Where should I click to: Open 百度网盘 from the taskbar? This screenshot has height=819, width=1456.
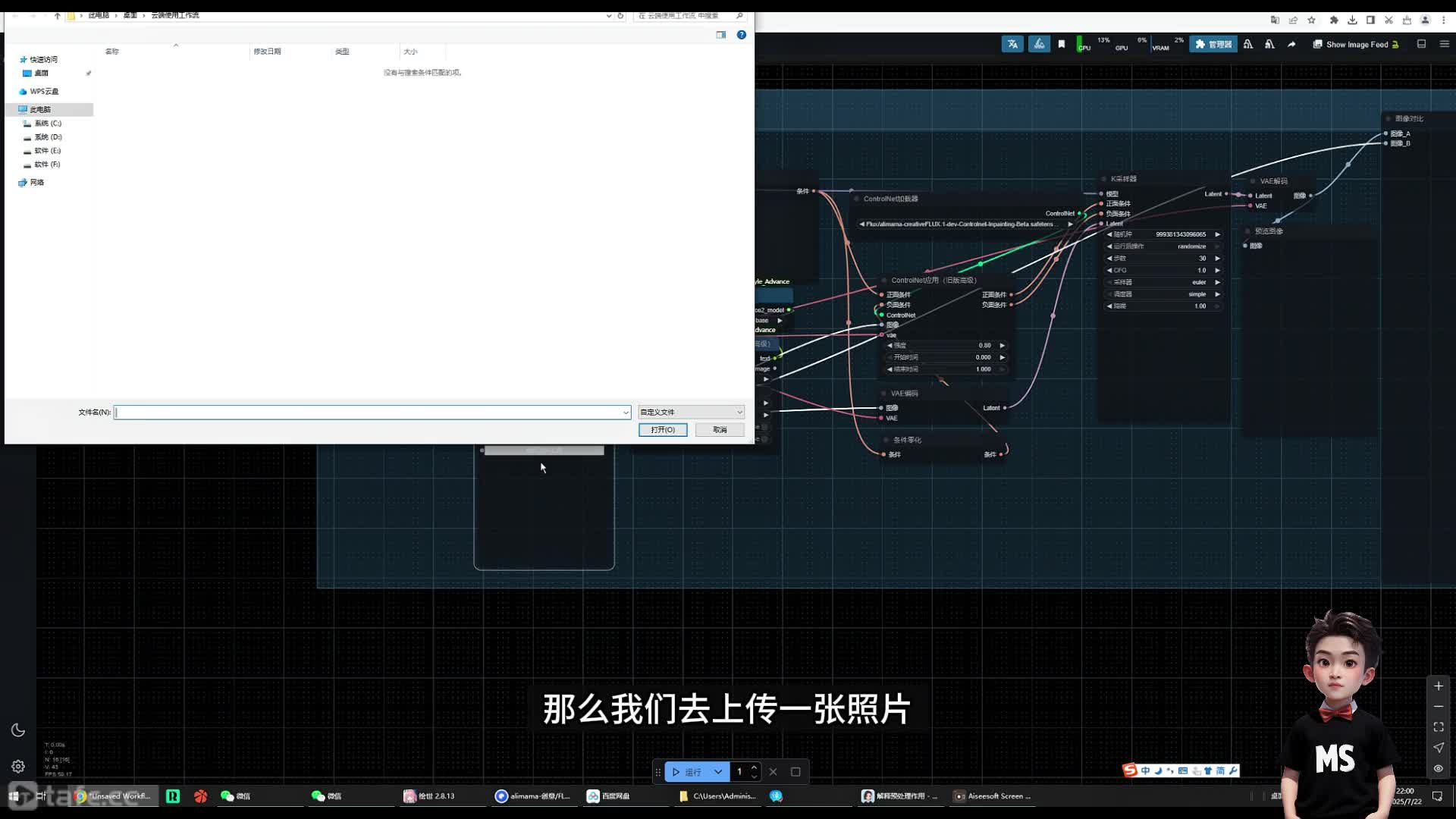tap(609, 796)
